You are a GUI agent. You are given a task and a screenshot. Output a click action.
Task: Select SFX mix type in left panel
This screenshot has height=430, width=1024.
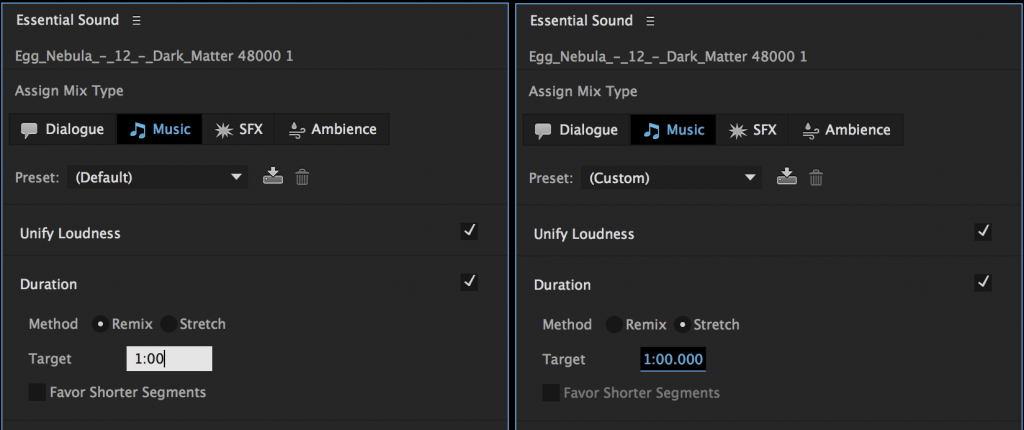tap(239, 129)
